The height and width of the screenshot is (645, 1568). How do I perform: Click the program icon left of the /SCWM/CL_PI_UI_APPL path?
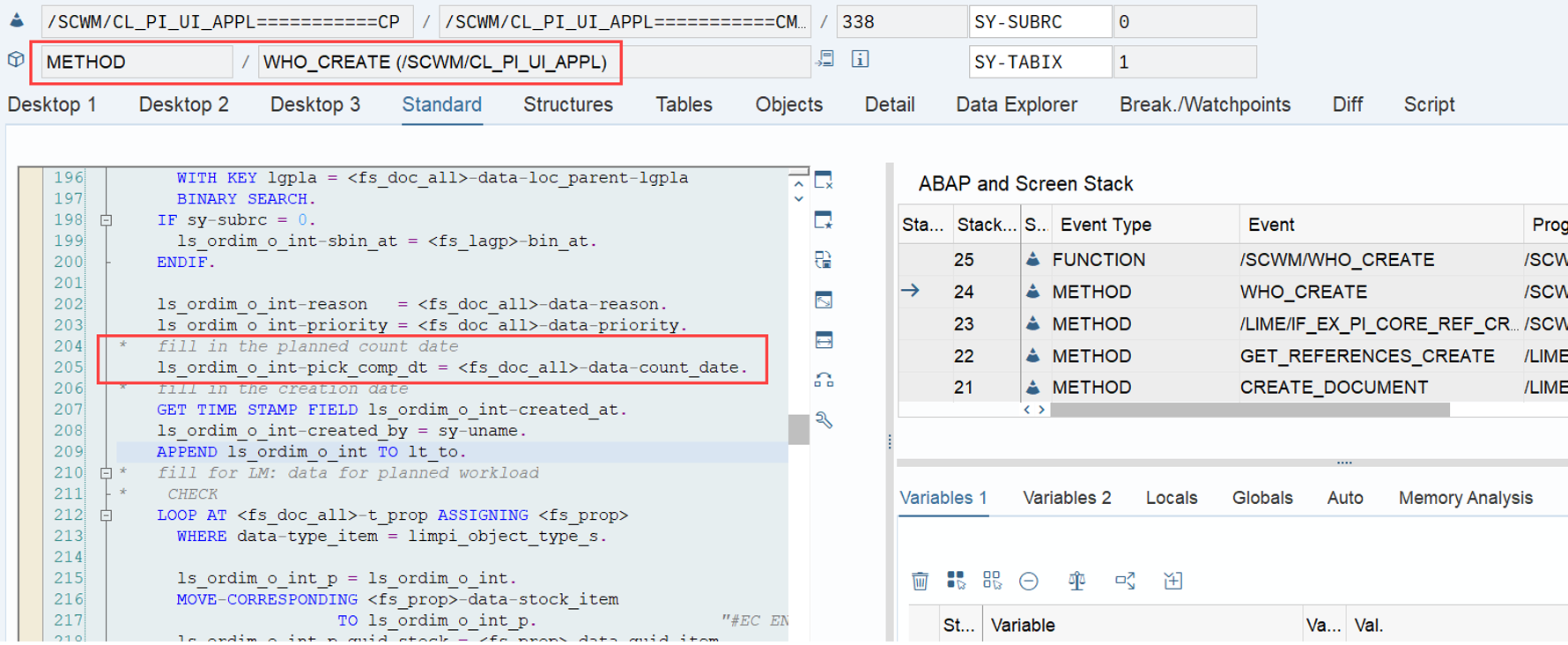point(17,19)
